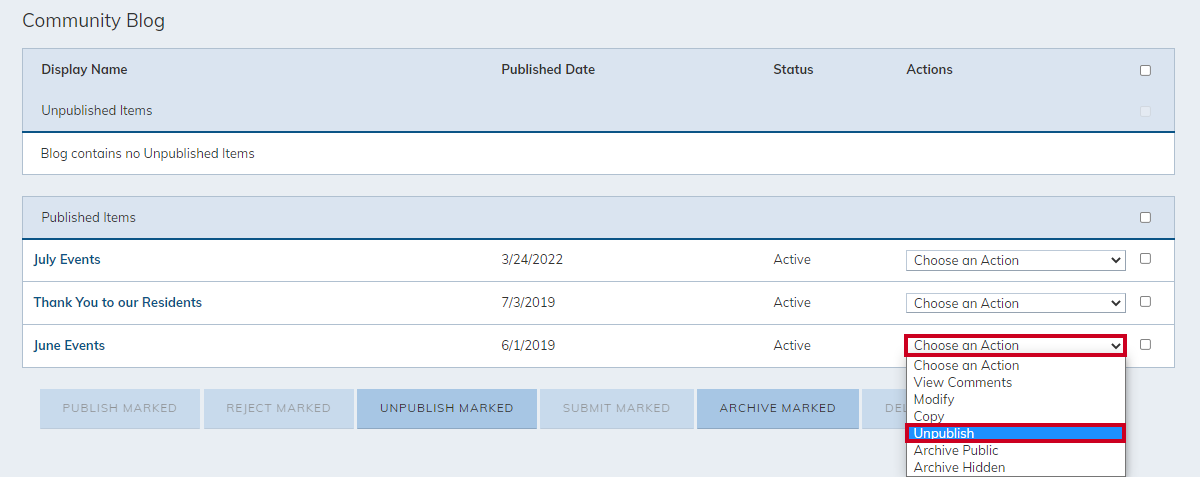
Task: Select Archive Public option
Action: [x=1016, y=450]
